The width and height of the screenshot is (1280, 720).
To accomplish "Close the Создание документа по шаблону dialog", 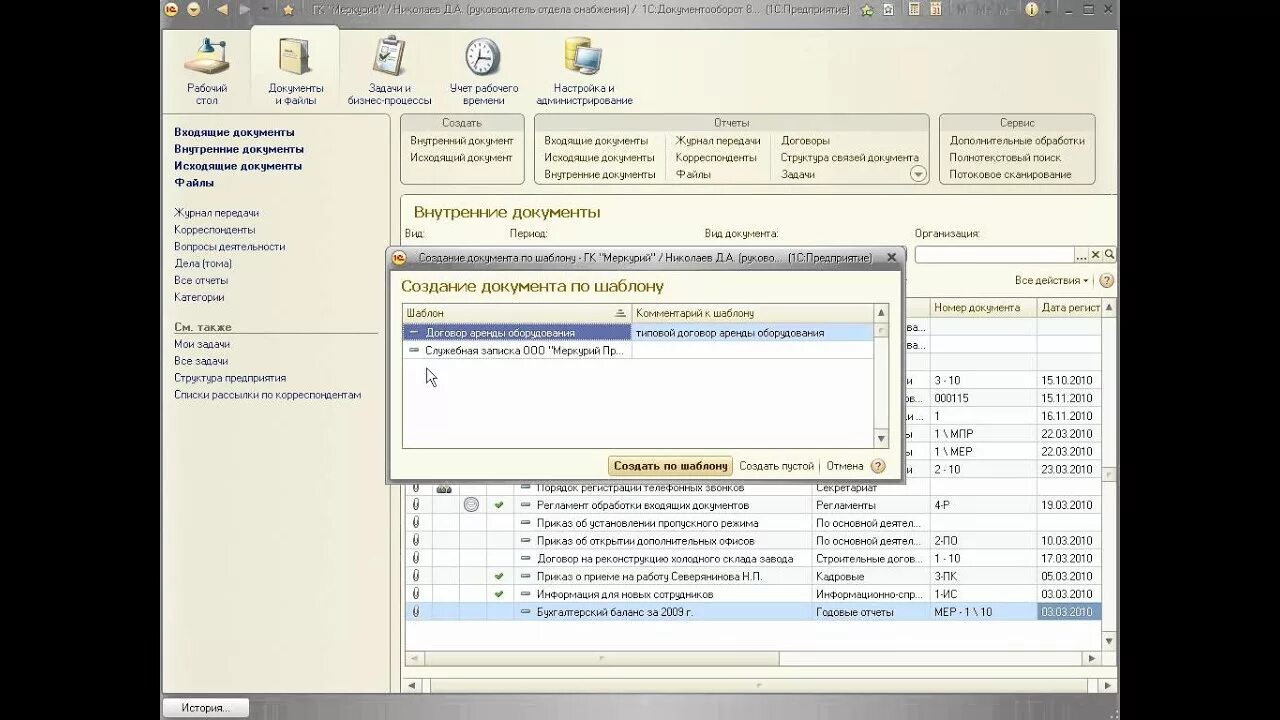I will [x=892, y=257].
